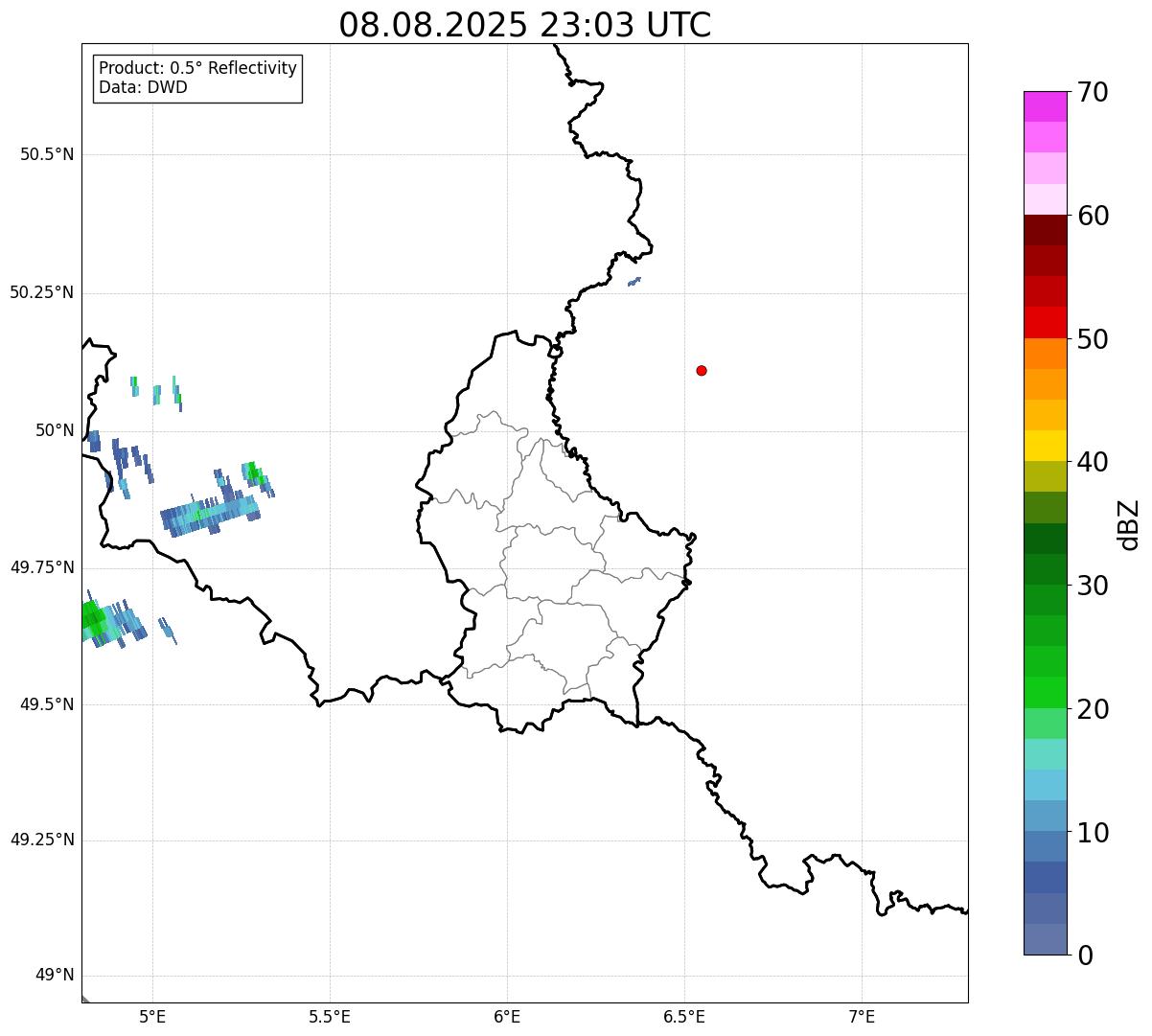Click the latitude label 49.5°N
This screenshot has width=1152, height=1036.
tap(47, 704)
